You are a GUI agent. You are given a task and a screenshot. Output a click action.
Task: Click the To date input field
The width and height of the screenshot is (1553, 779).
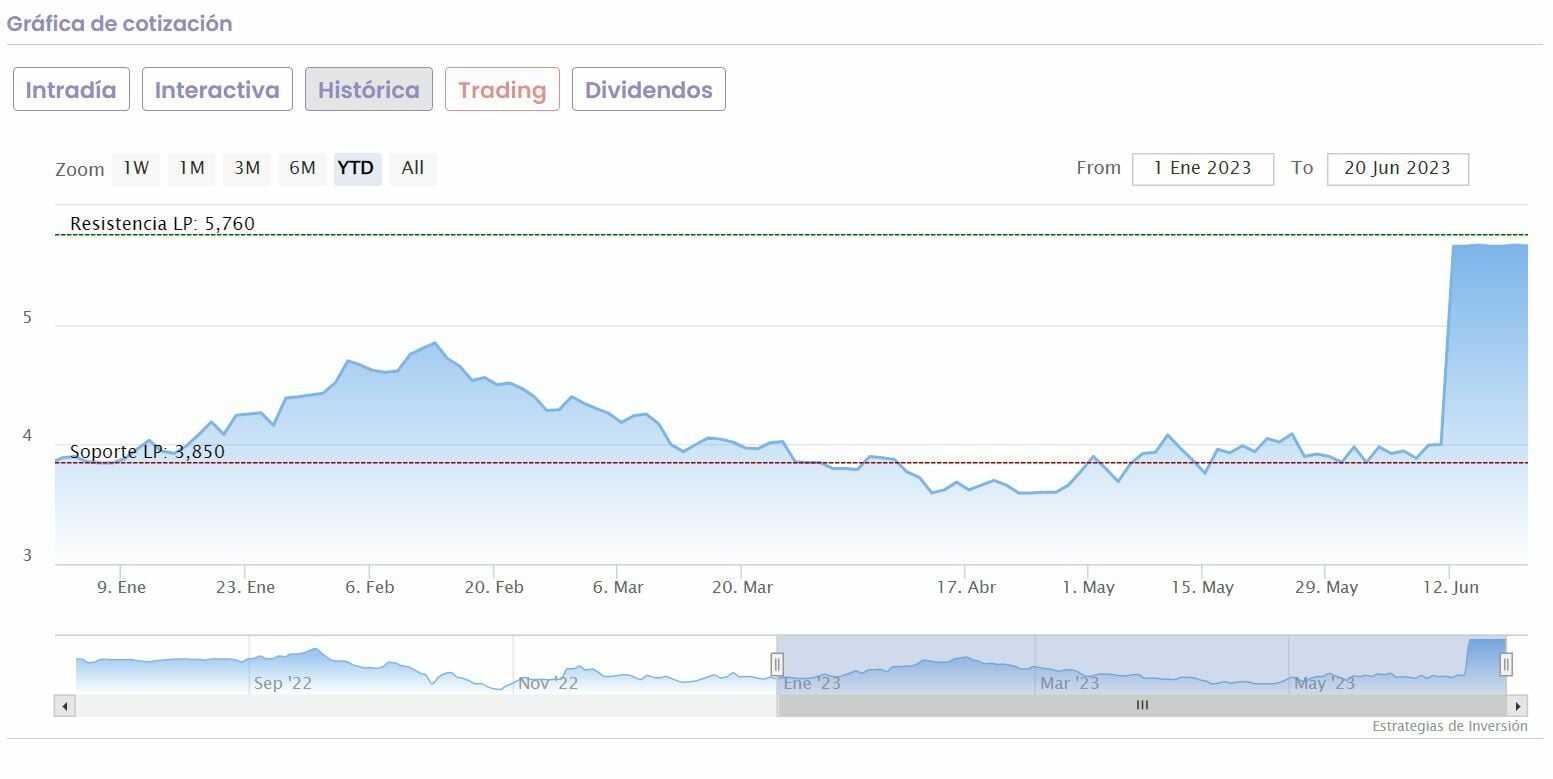coord(1397,169)
